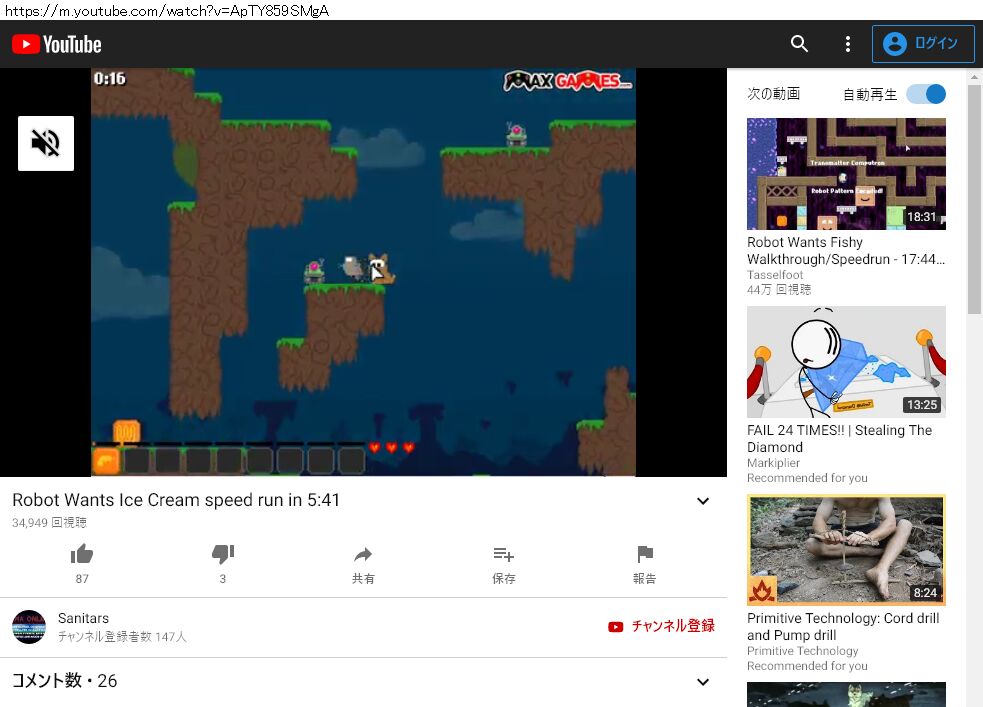Open Robot Wants Fishy Walkthrough title link

pyautogui.click(x=846, y=251)
